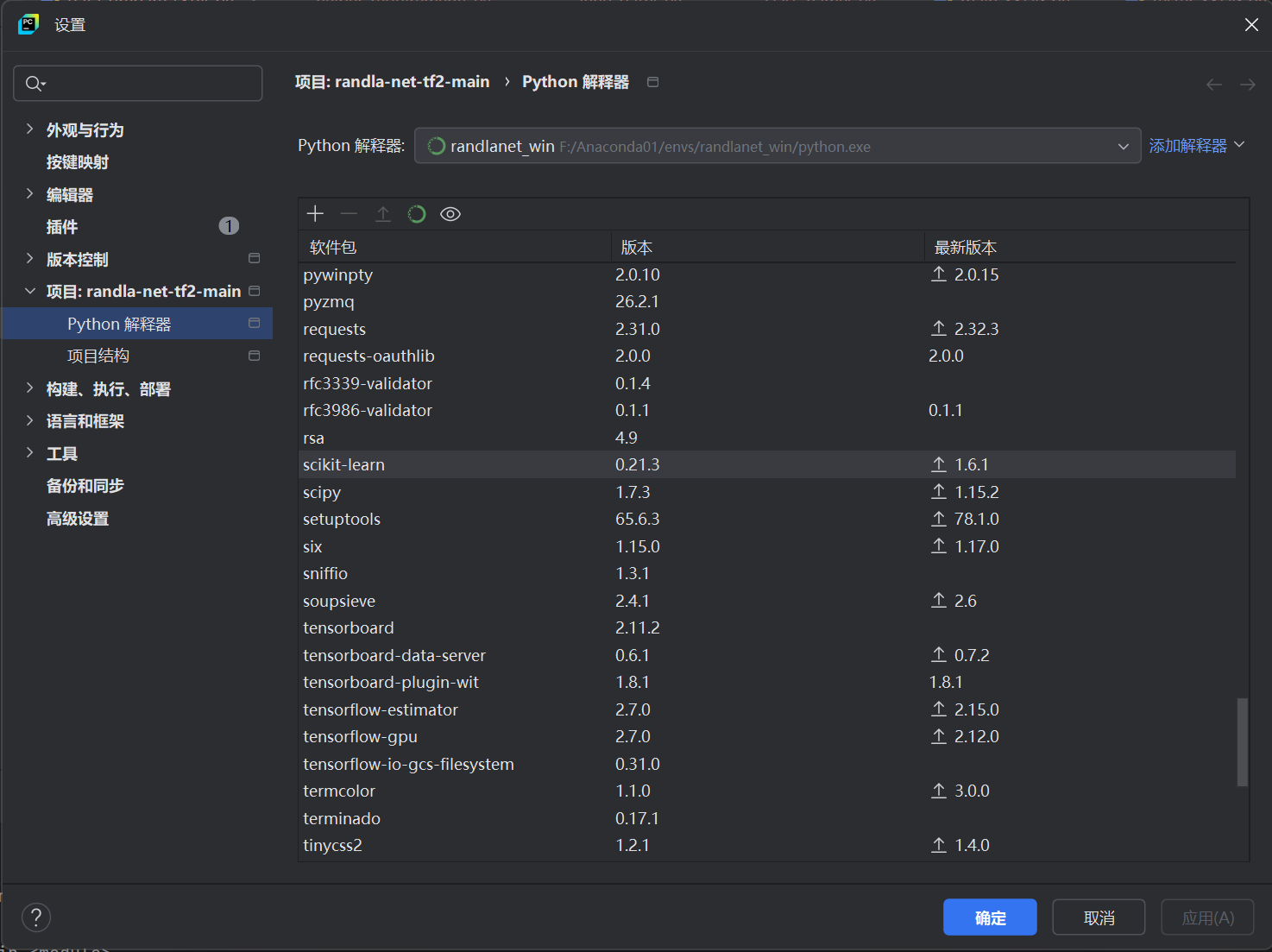
Task: Click breadcrumb 项目: randla-net-tf2-main
Action: (392, 82)
